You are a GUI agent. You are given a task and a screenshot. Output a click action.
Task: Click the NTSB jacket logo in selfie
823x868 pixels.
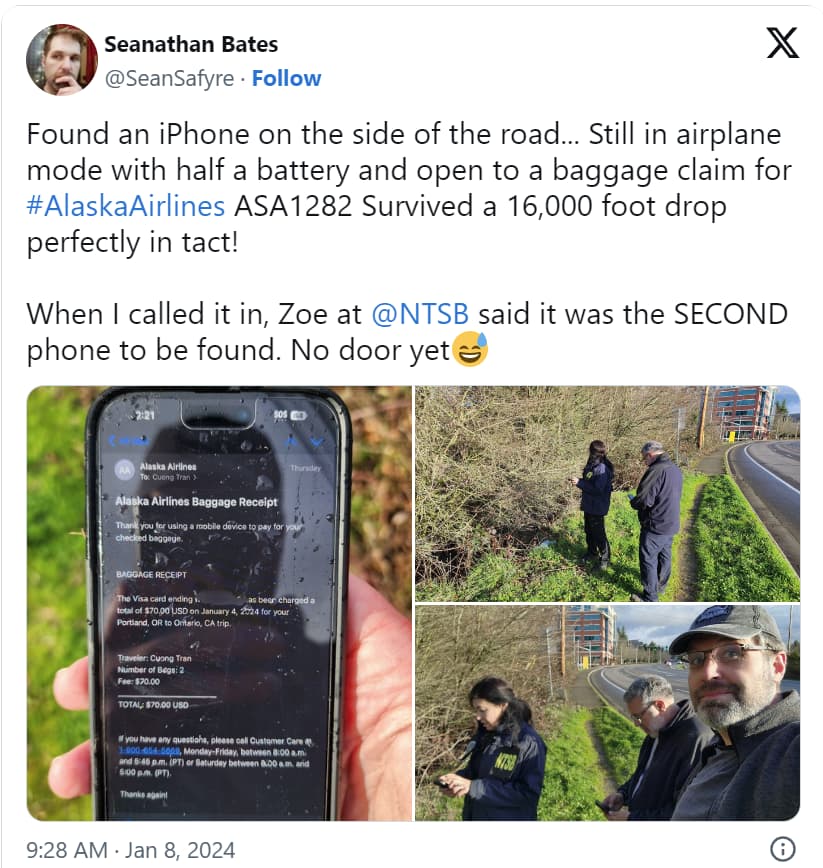[505, 762]
